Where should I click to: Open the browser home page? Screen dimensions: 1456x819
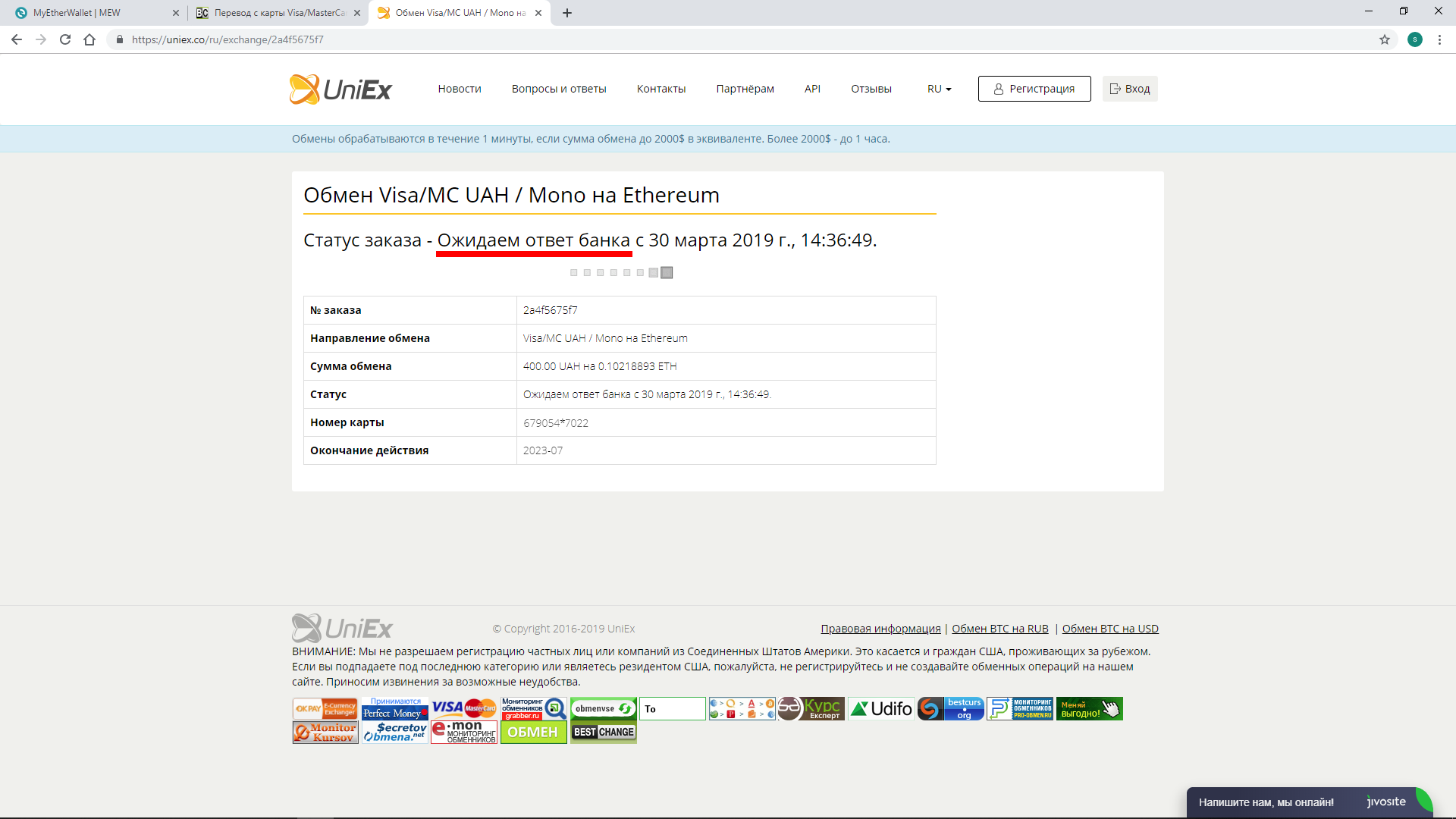(89, 39)
